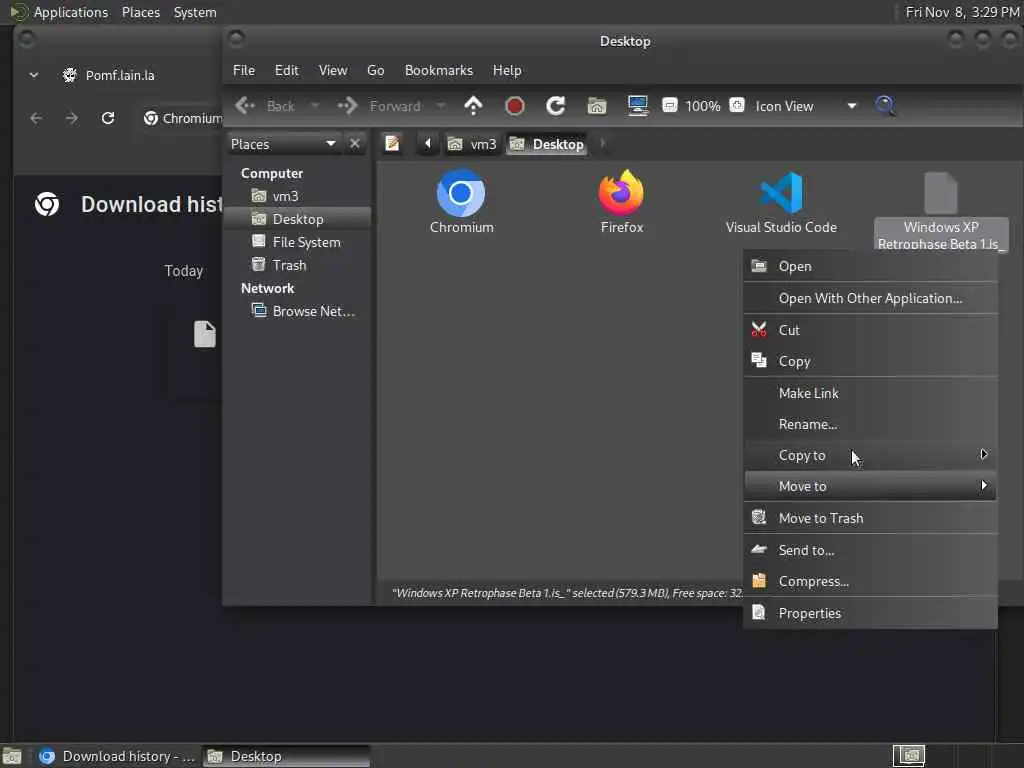Select Visual Studio Code desktop icon
The height and width of the screenshot is (768, 1024).
tap(781, 202)
